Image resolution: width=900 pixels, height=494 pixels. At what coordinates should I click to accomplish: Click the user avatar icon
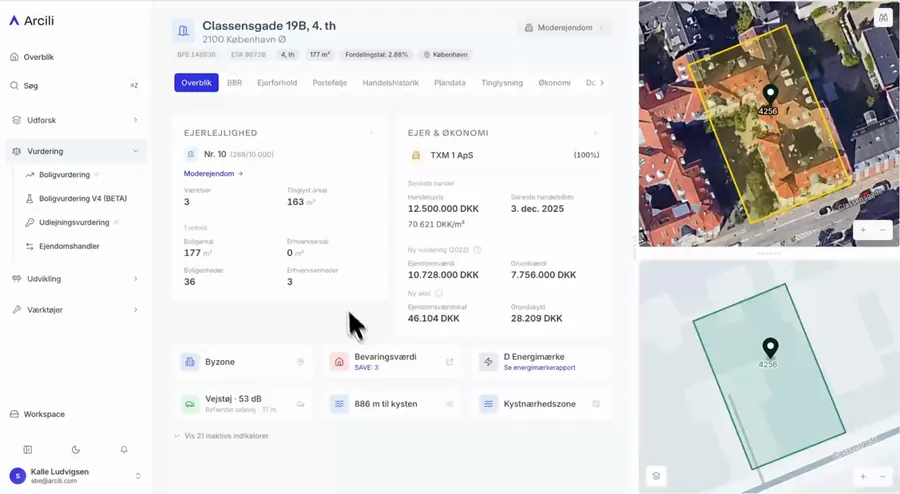pos(18,476)
